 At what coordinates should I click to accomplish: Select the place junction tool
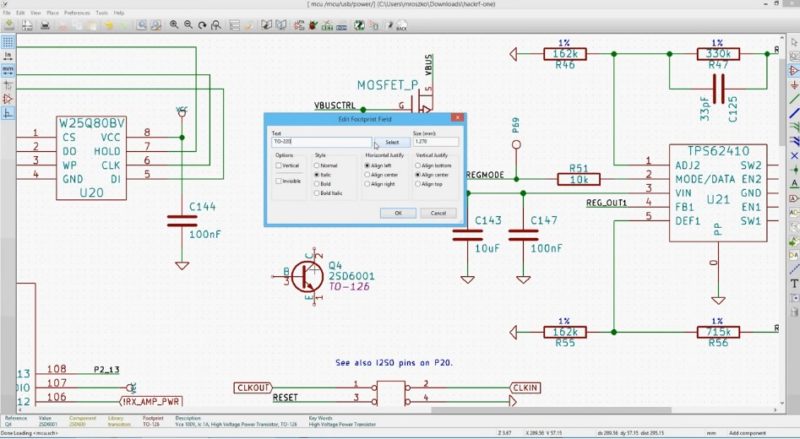click(794, 169)
